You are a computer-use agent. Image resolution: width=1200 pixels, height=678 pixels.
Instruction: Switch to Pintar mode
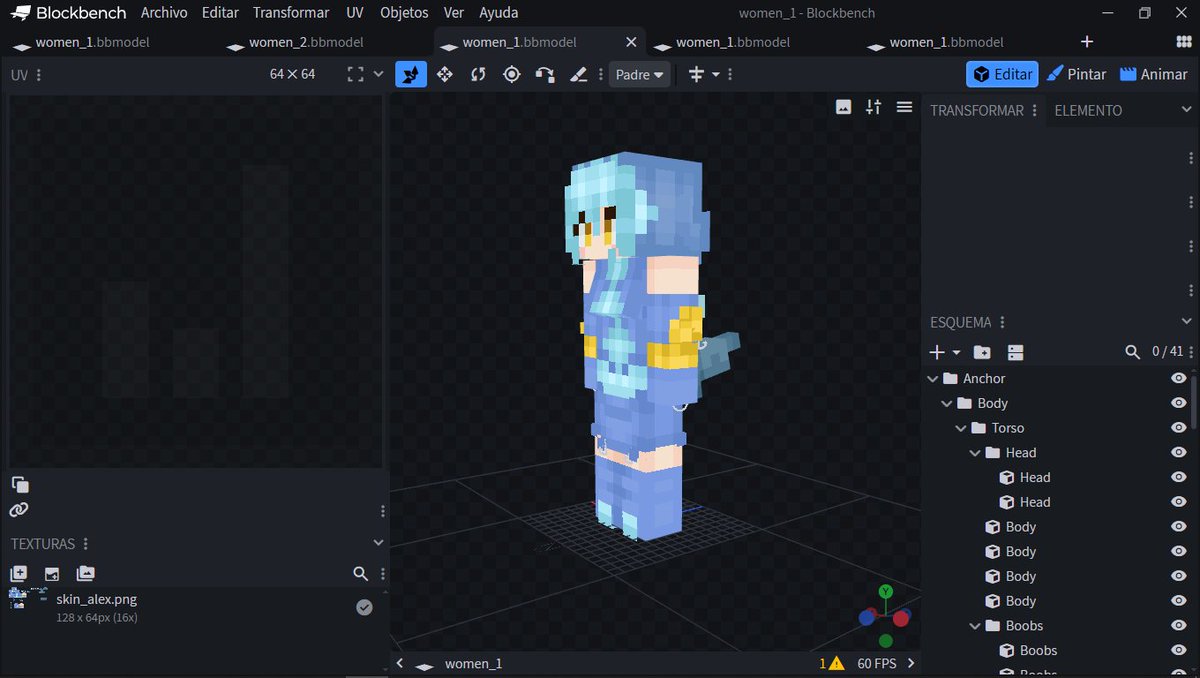[x=1076, y=74]
